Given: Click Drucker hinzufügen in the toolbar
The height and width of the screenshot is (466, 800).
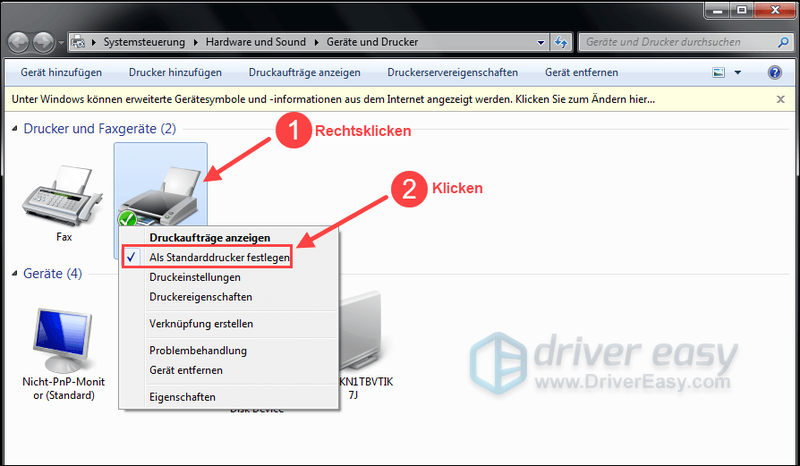Looking at the screenshot, I should click(x=175, y=72).
